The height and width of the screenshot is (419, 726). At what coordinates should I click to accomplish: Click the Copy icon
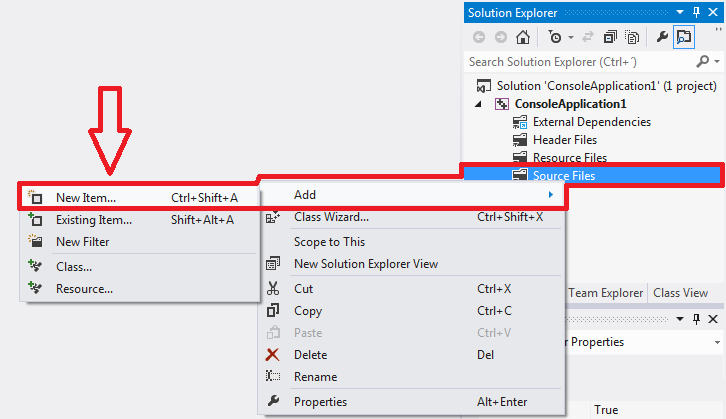pyautogui.click(x=273, y=310)
